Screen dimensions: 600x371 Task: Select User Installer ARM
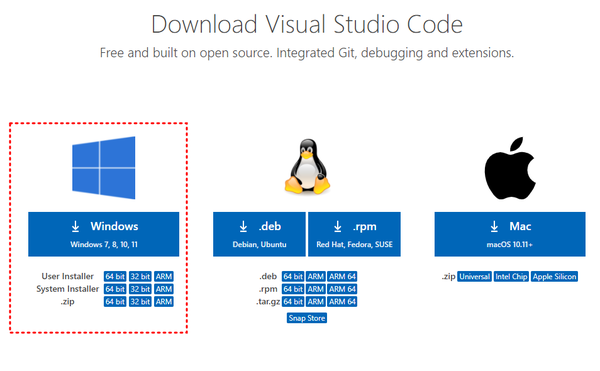coord(164,276)
